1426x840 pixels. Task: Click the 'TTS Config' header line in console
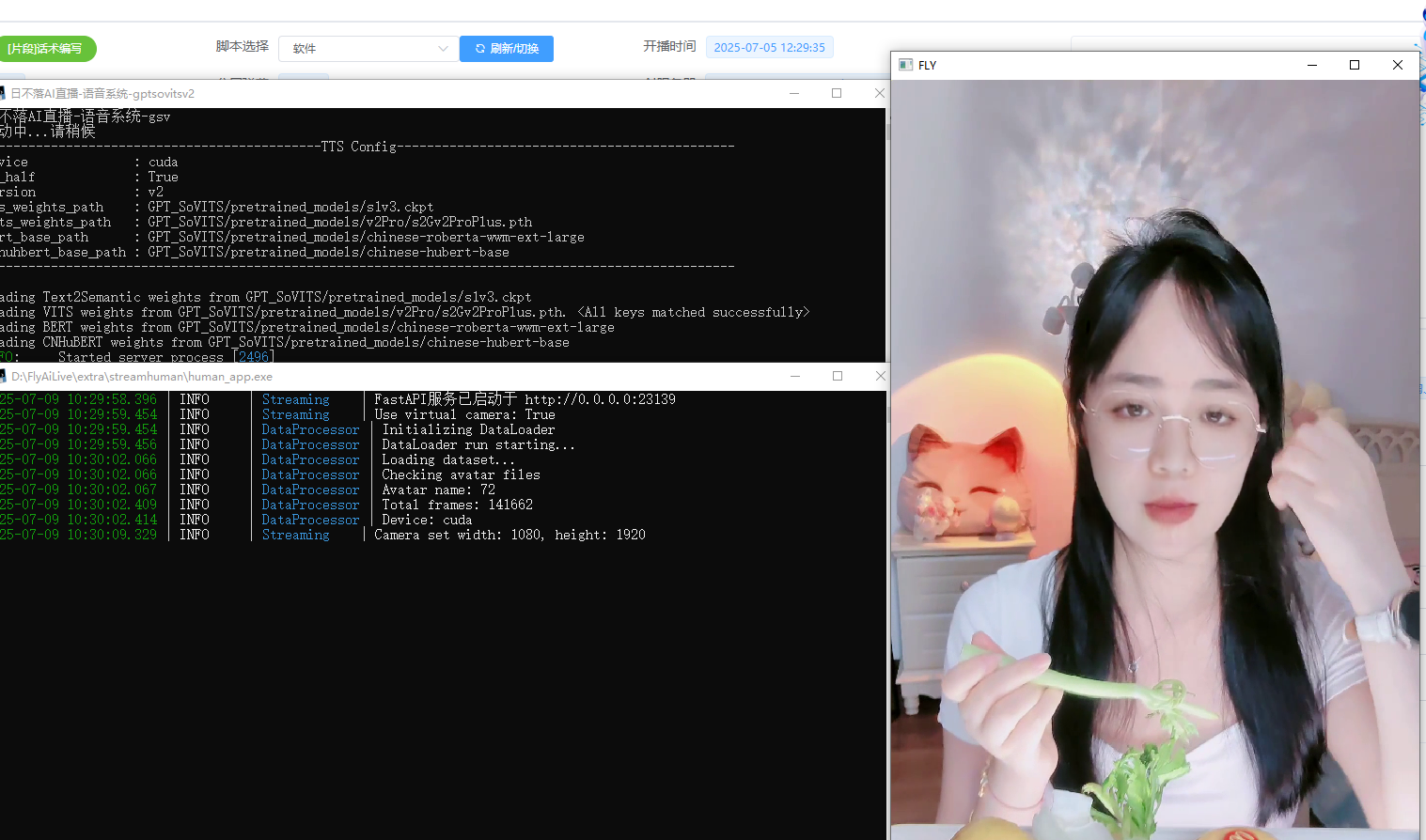click(x=358, y=147)
